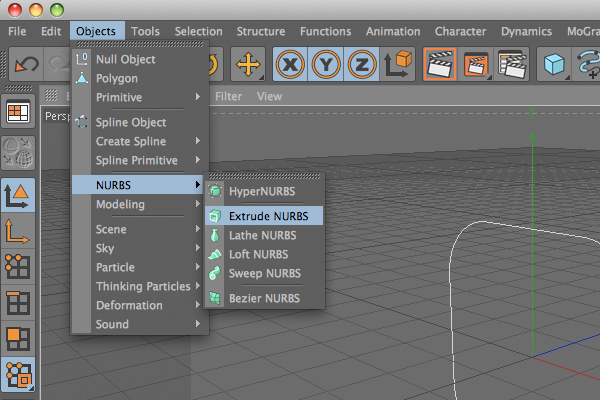
Task: Click the green zoom window button
Action: [57, 10]
